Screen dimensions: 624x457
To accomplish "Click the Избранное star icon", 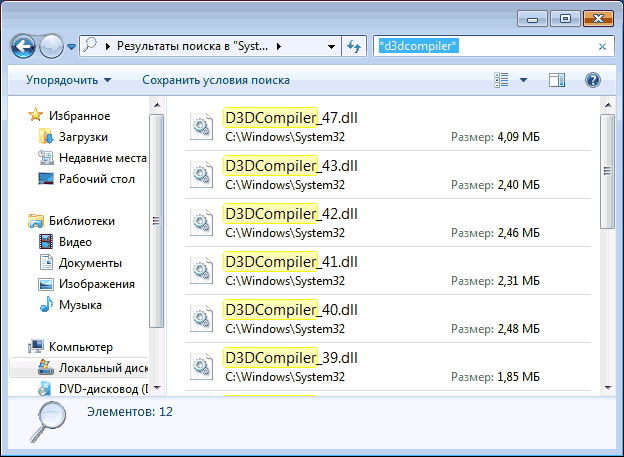I will (35, 115).
